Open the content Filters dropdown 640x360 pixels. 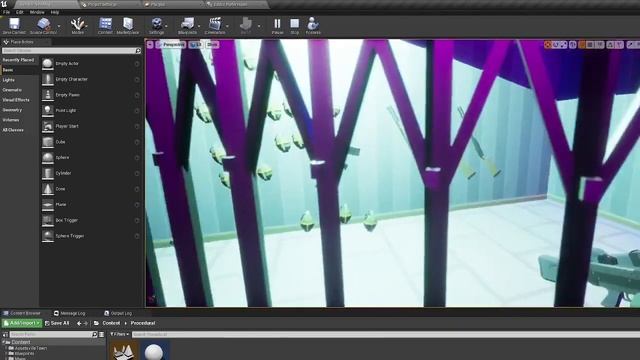(x=119, y=334)
